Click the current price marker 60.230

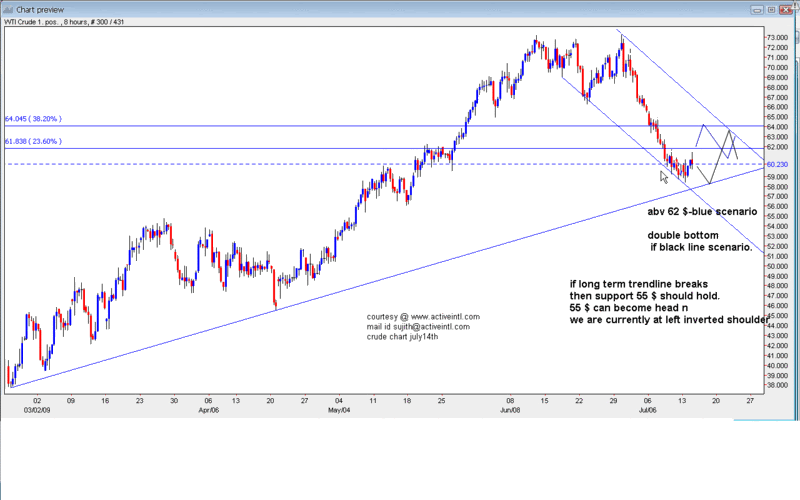777,164
